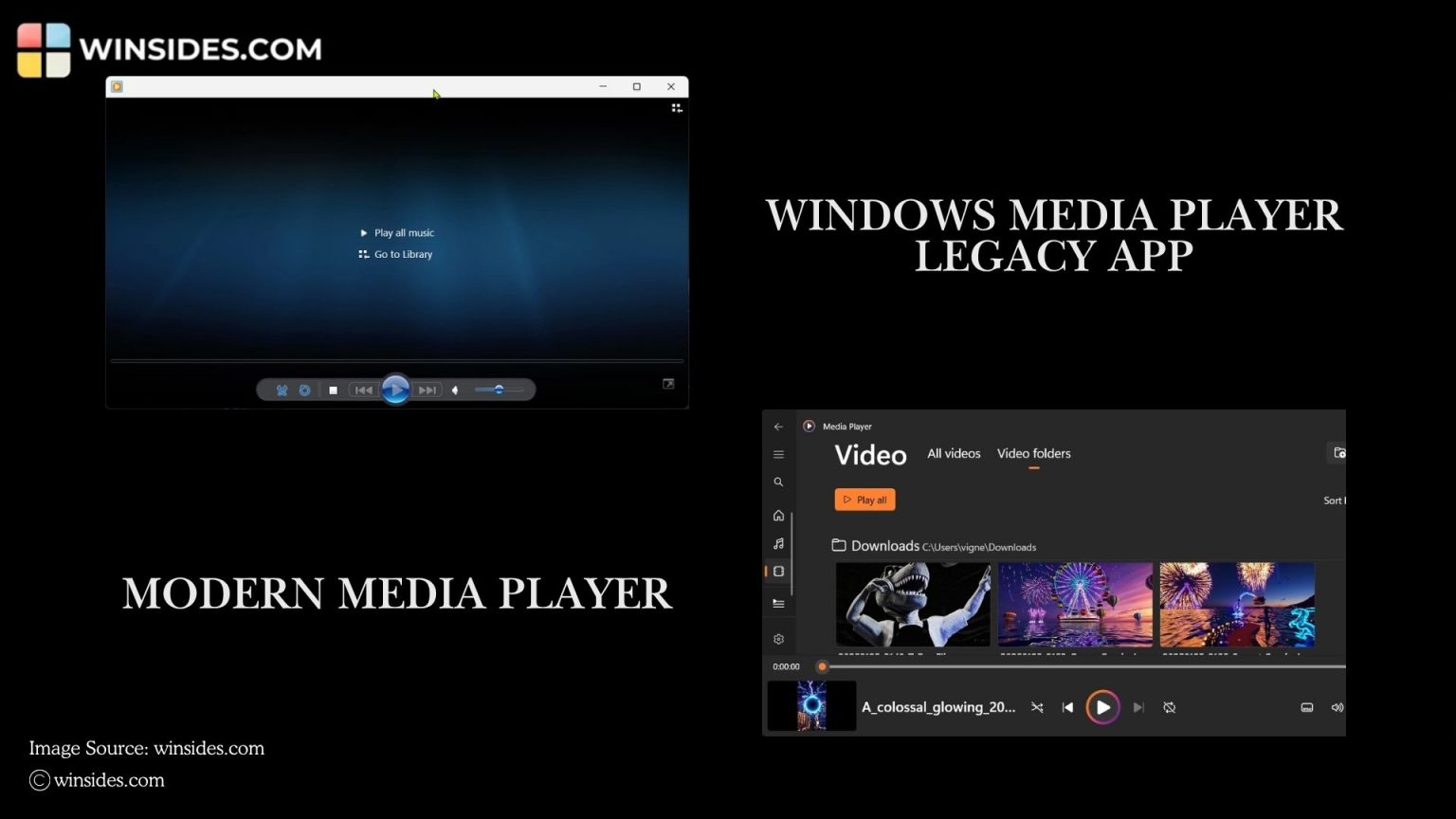This screenshot has width=1456, height=819.
Task: Switch to mini player mode
Action: point(1306,707)
